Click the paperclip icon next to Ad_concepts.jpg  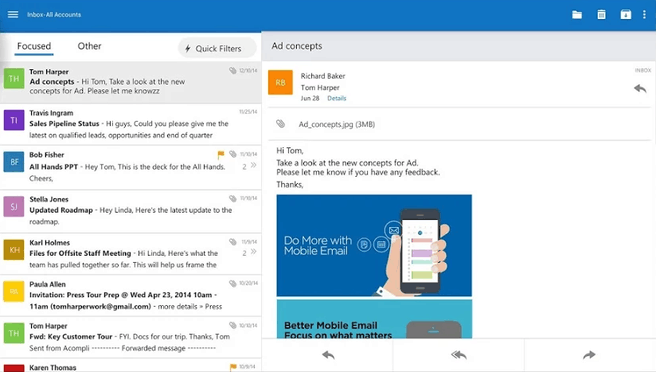280,124
